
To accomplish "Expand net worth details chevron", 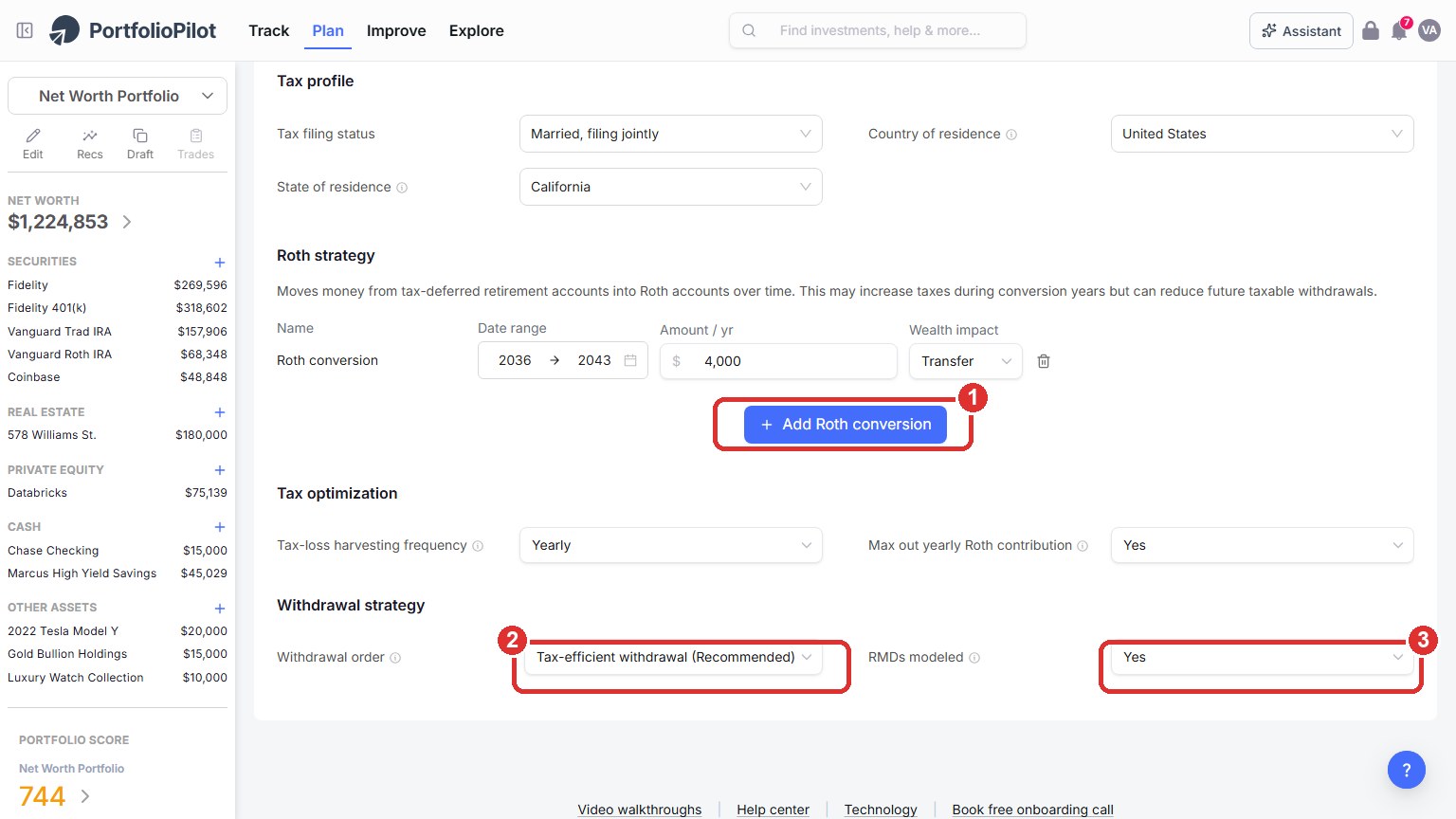I will tap(127, 222).
